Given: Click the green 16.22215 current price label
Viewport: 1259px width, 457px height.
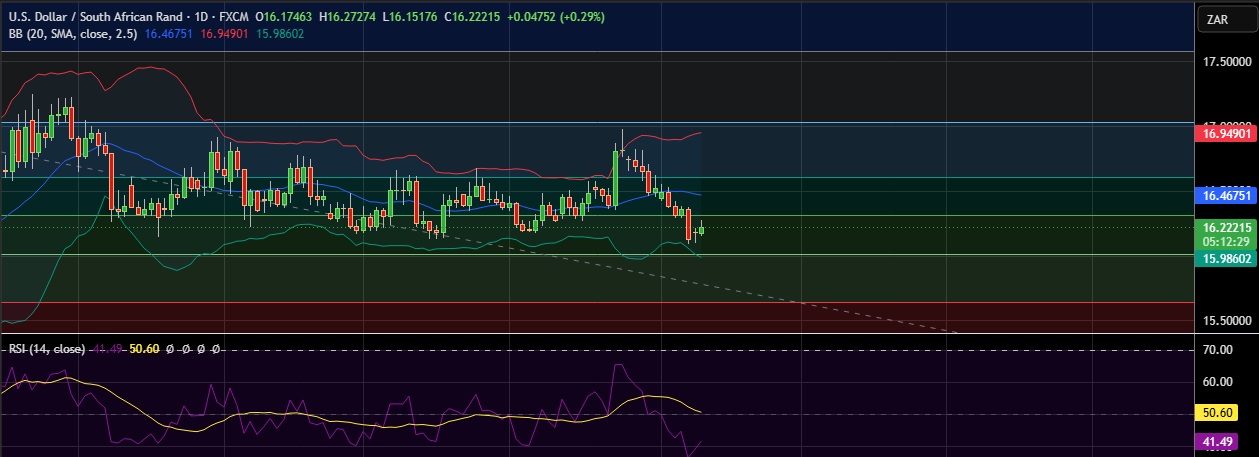Looking at the screenshot, I should [1225, 227].
